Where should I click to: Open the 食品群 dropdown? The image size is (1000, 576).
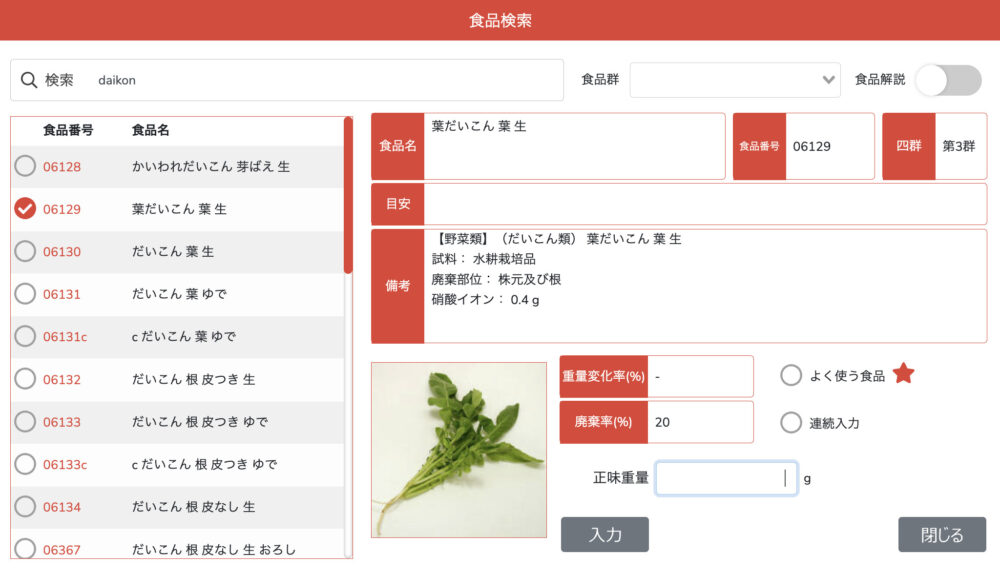tap(734, 80)
